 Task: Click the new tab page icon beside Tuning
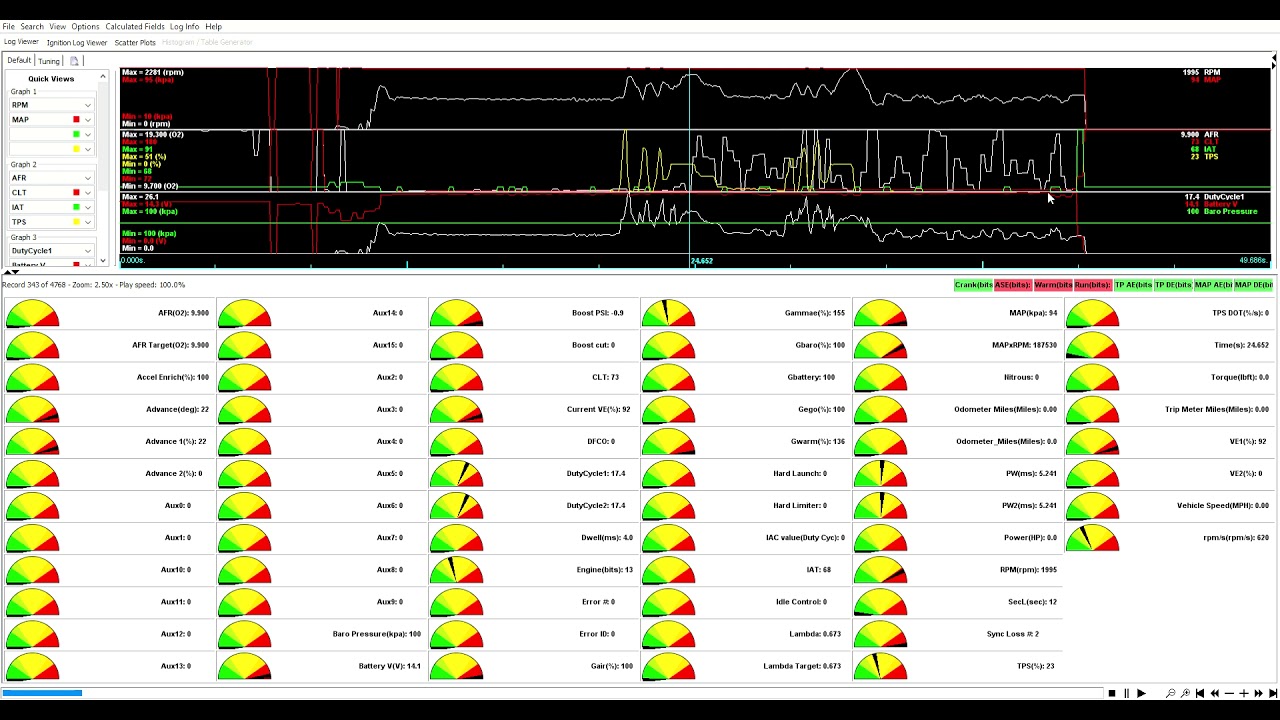tap(74, 61)
